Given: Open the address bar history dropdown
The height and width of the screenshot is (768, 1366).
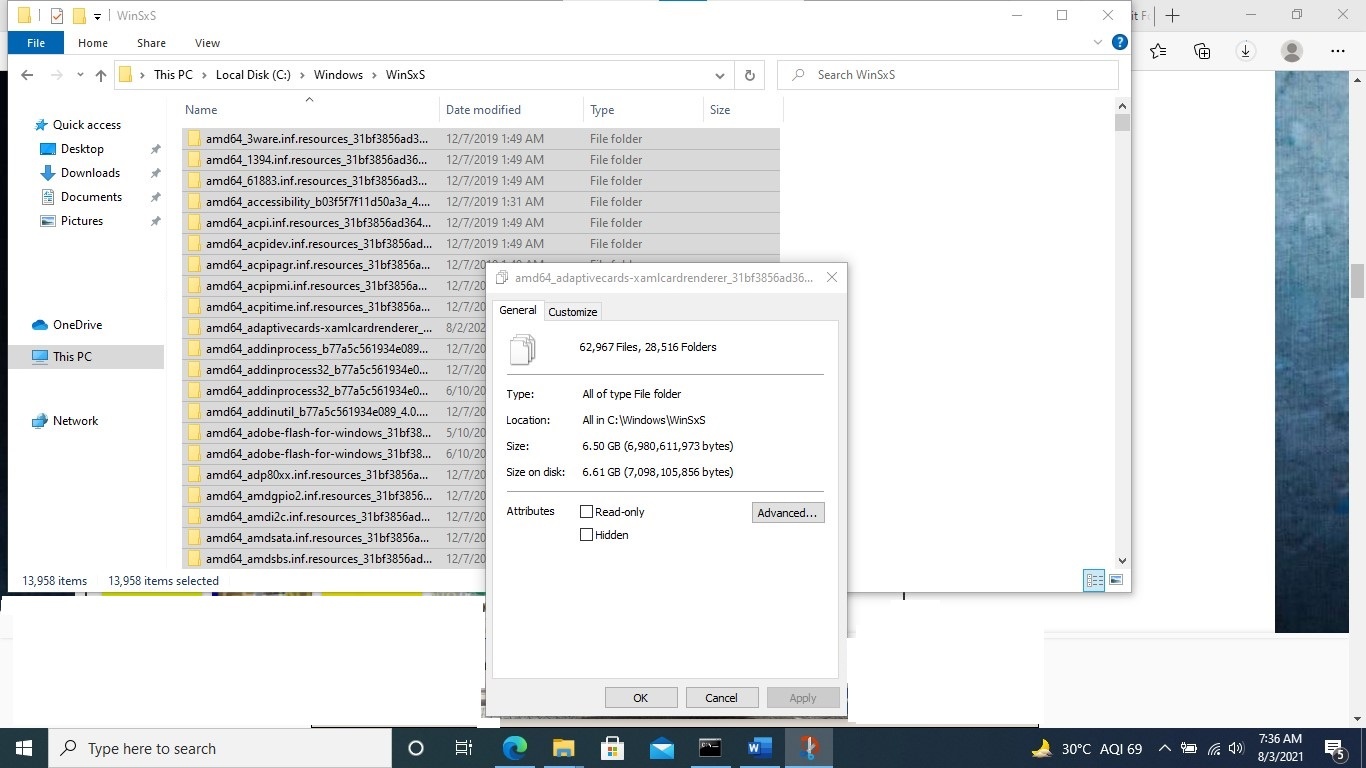Looking at the screenshot, I should coord(719,75).
